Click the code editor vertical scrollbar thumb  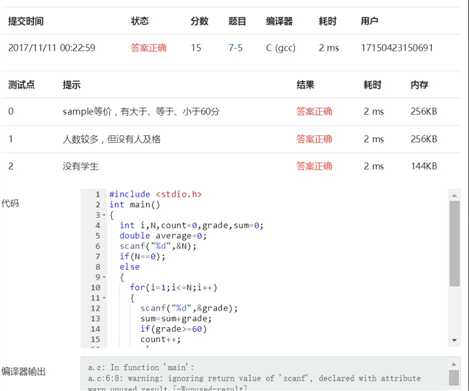coord(454,243)
